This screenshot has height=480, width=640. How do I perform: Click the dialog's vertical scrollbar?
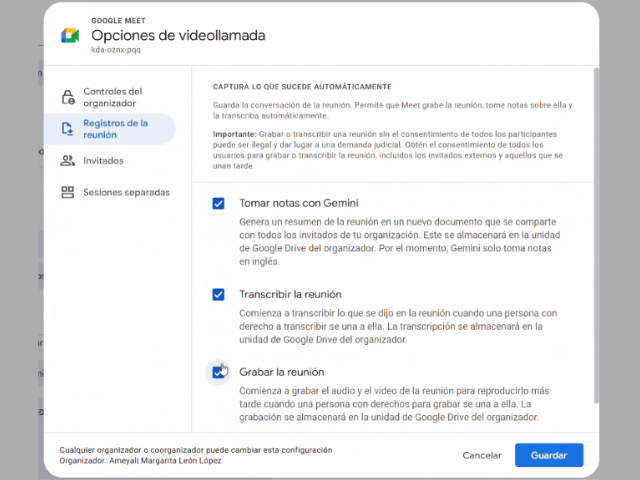coord(596,236)
